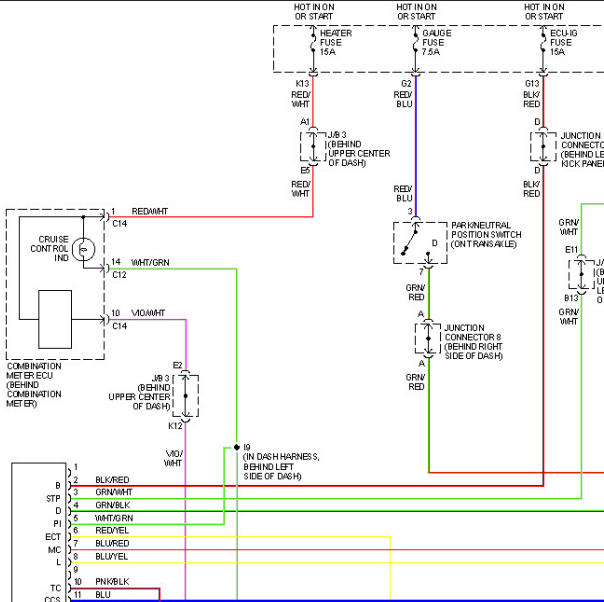This screenshot has width=604, height=602.
Task: Click RED/WHT label at pin 1
Action: pyautogui.click(x=150, y=211)
